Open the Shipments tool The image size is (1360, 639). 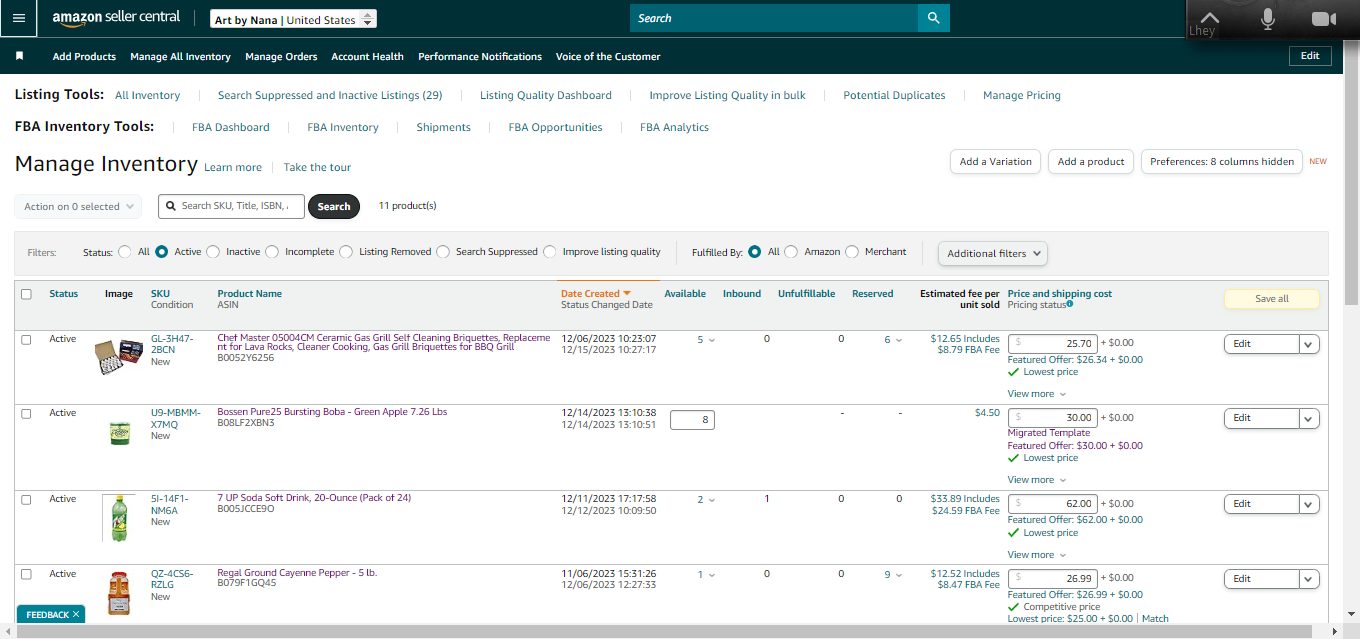444,127
